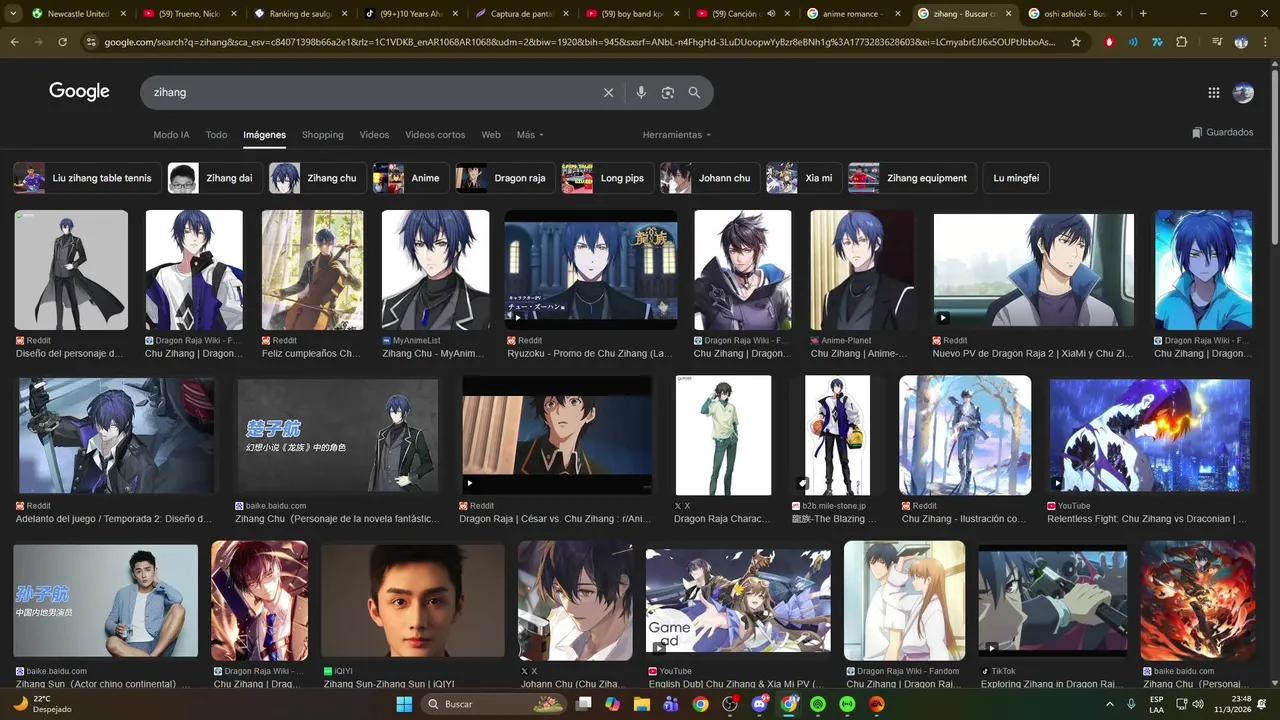Click the address bar URL
The height and width of the screenshot is (720, 1280).
580,42
